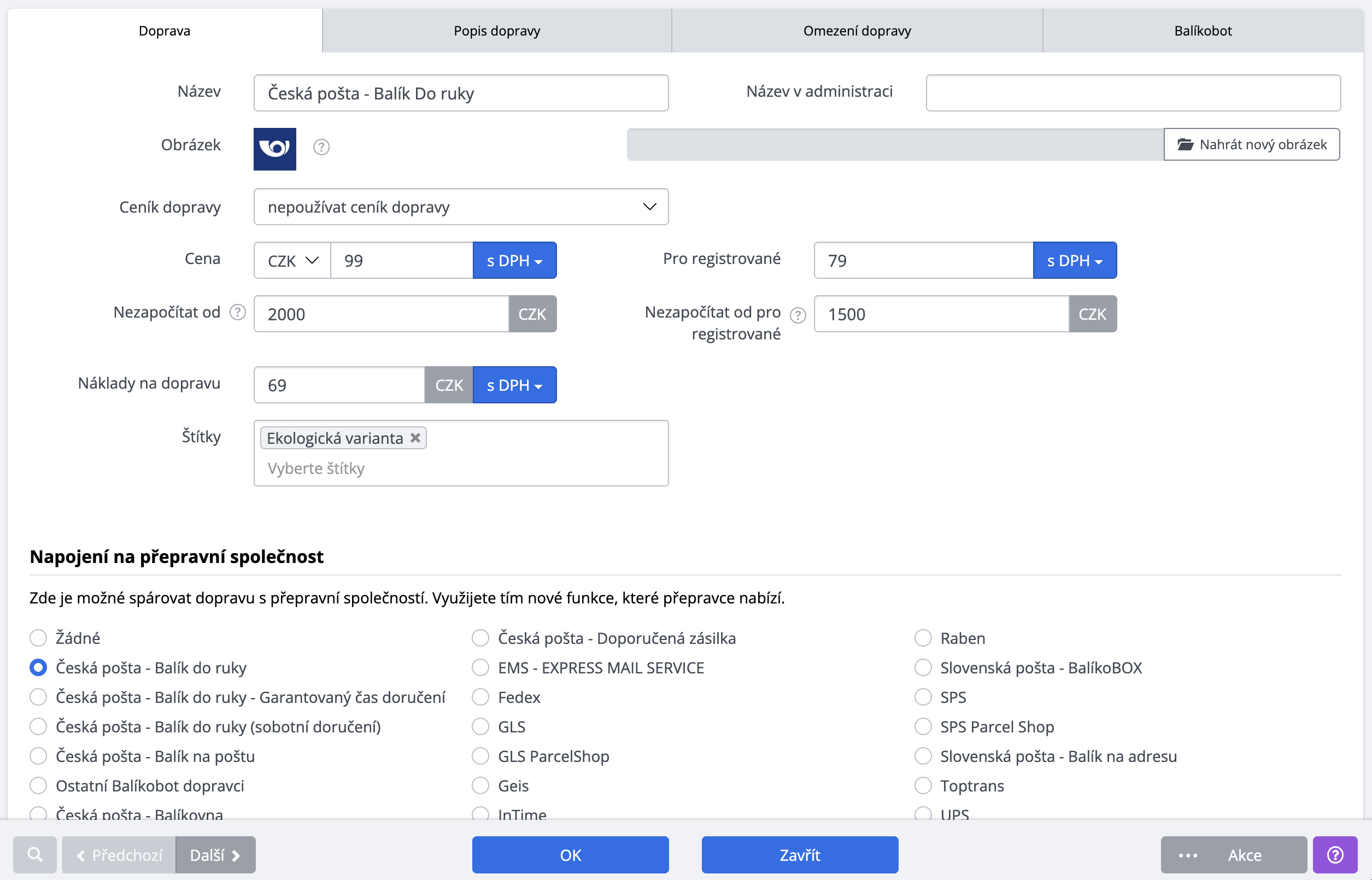
Task: Open the CZK currency selector for Cena
Action: (x=292, y=261)
